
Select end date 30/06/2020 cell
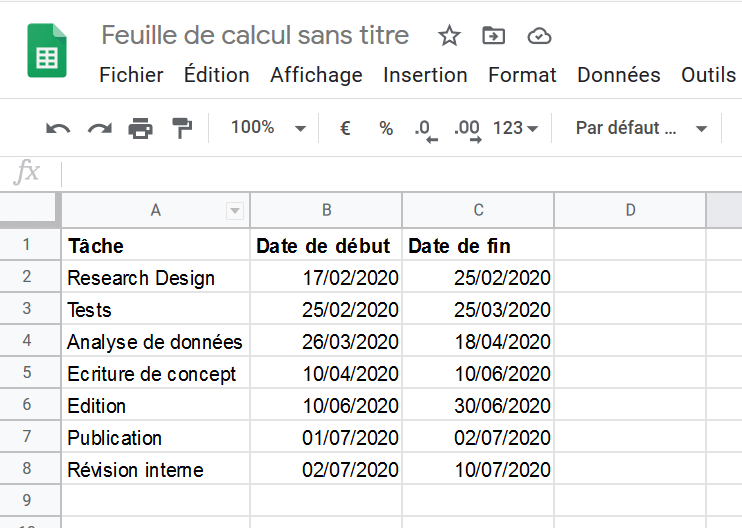point(478,405)
